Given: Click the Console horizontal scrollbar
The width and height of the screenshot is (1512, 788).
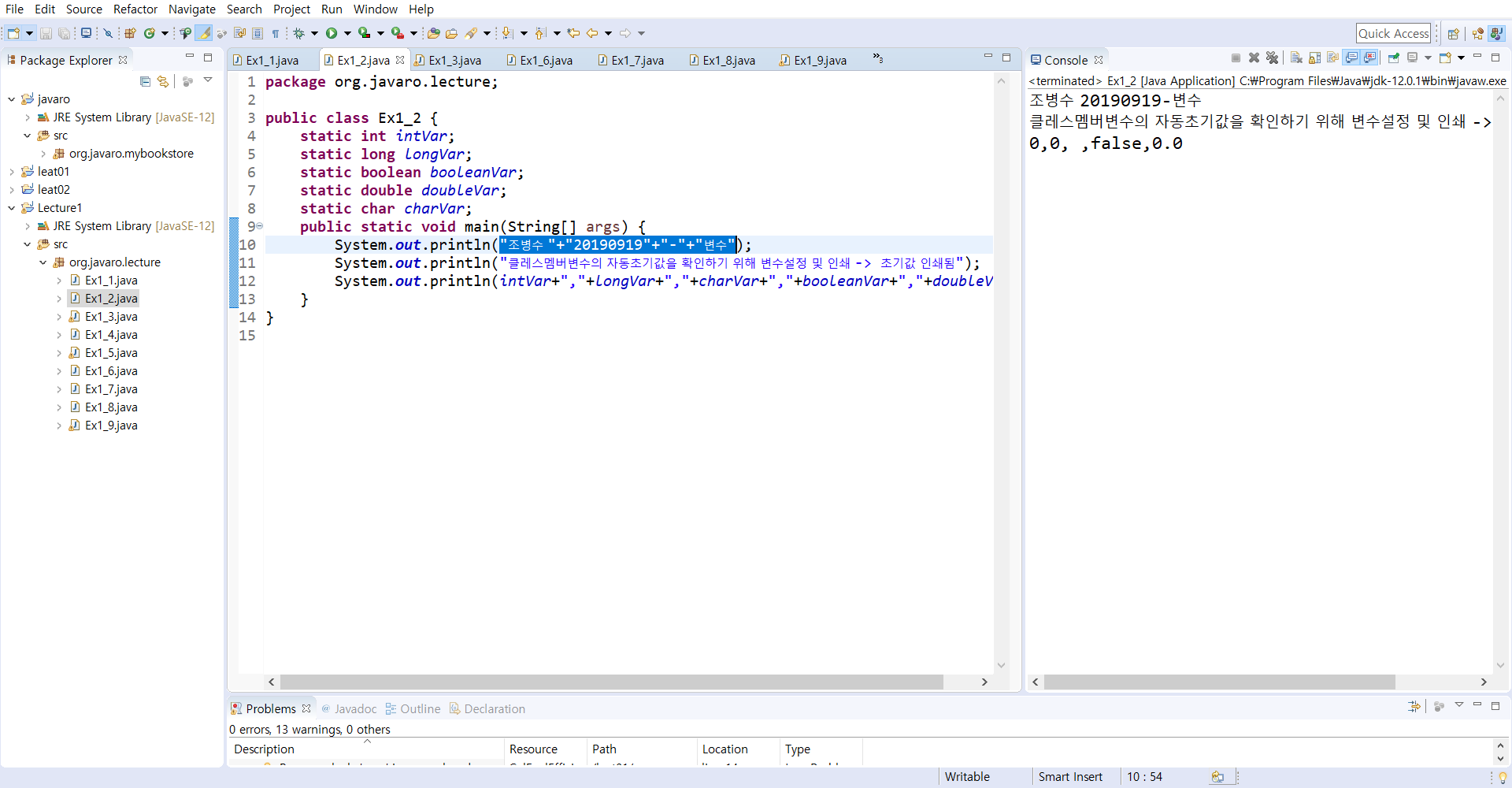Looking at the screenshot, I should click(x=1219, y=682).
